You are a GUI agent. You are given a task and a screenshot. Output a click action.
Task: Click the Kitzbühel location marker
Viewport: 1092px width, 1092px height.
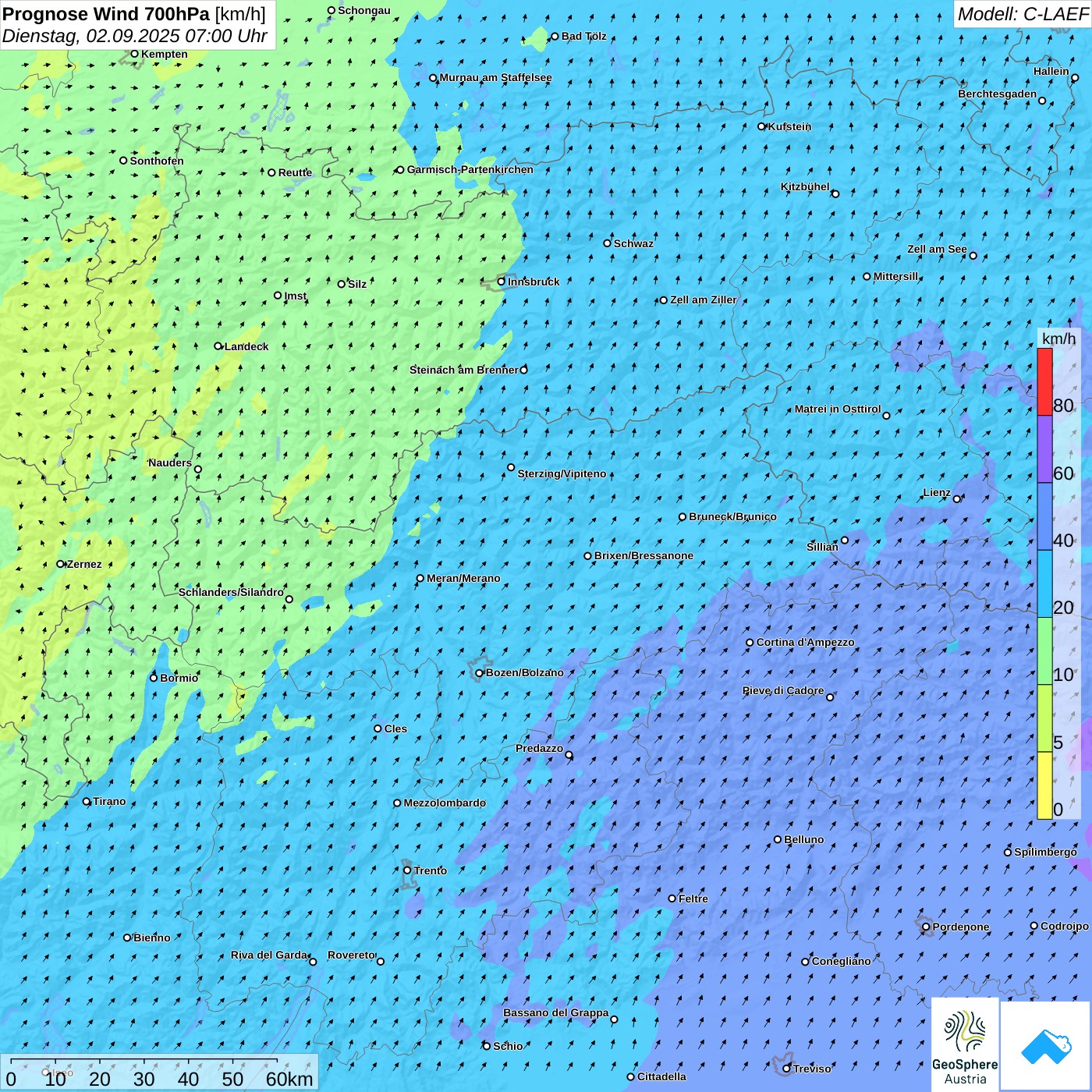[x=835, y=194]
